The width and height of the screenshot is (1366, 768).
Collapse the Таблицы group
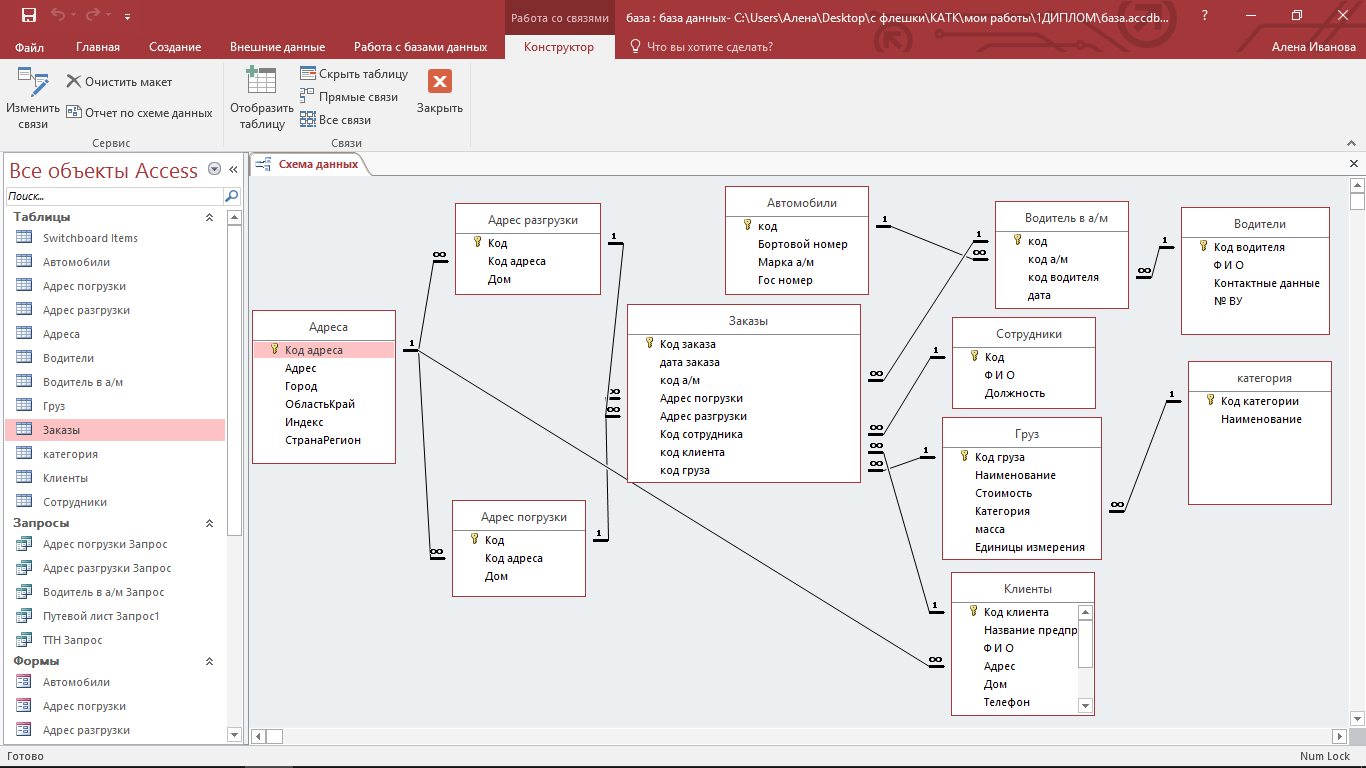(x=209, y=217)
